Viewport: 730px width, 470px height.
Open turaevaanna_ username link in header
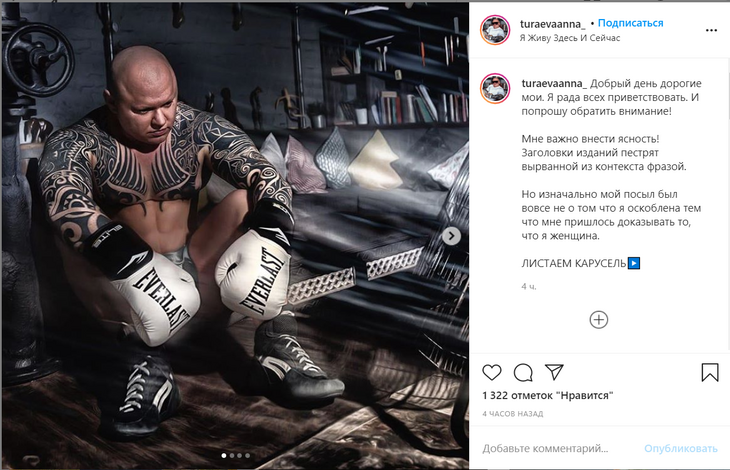553,23
